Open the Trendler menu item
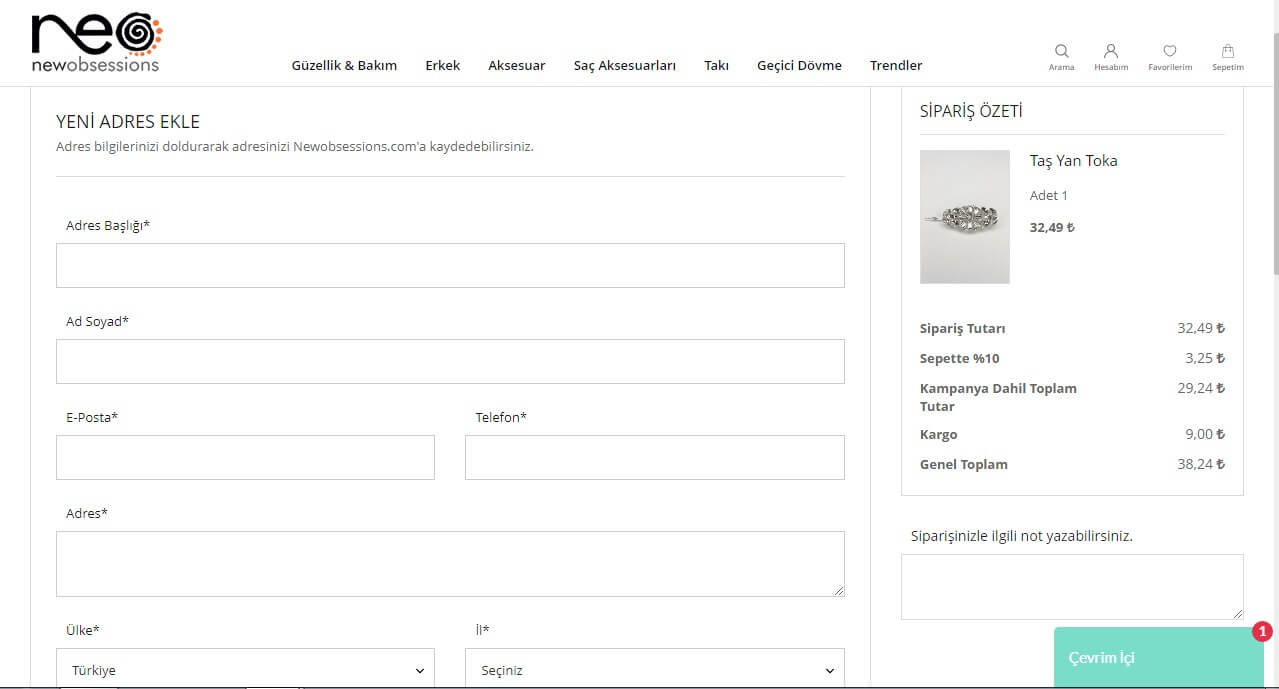 click(895, 66)
